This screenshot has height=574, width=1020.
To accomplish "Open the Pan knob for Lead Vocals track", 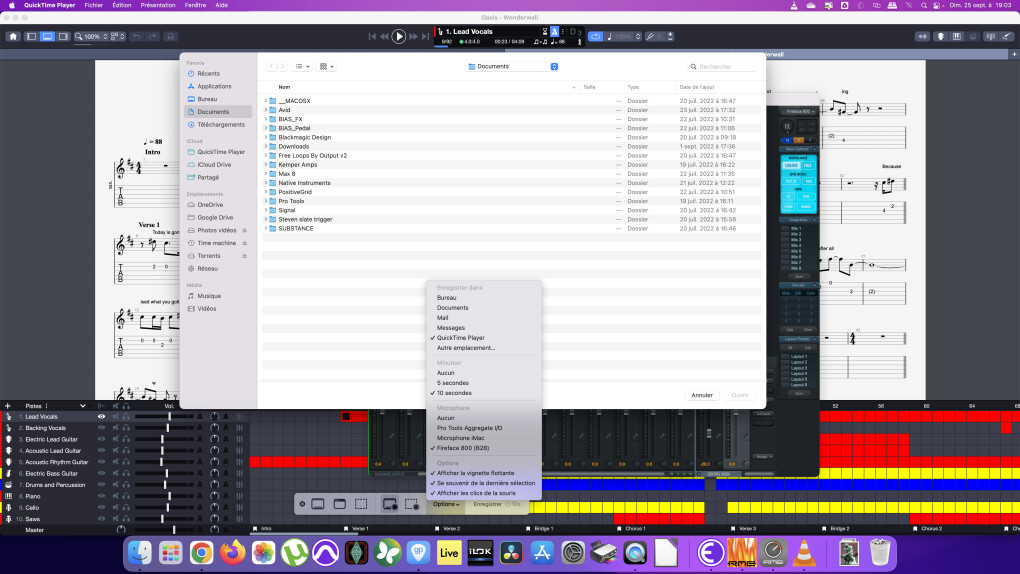I will point(214,417).
